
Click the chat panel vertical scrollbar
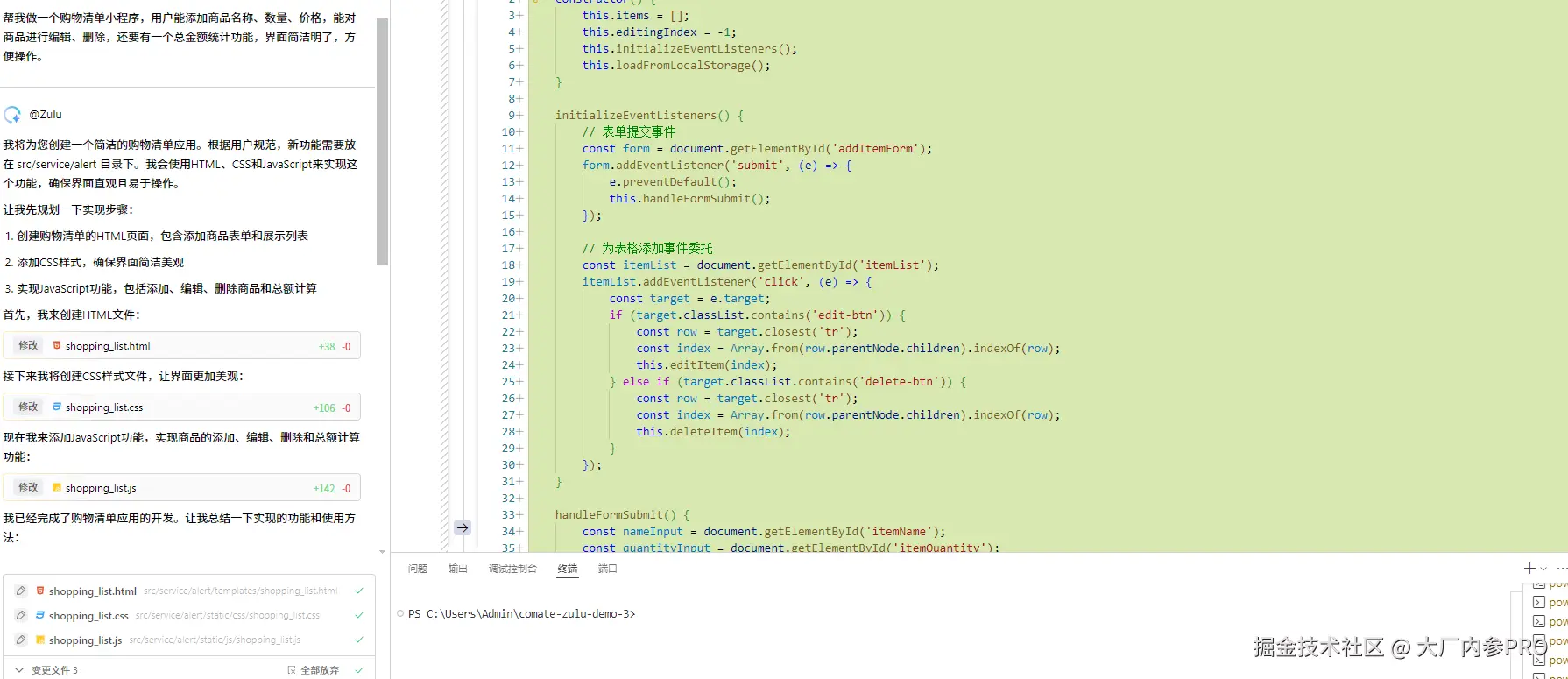pos(382,141)
